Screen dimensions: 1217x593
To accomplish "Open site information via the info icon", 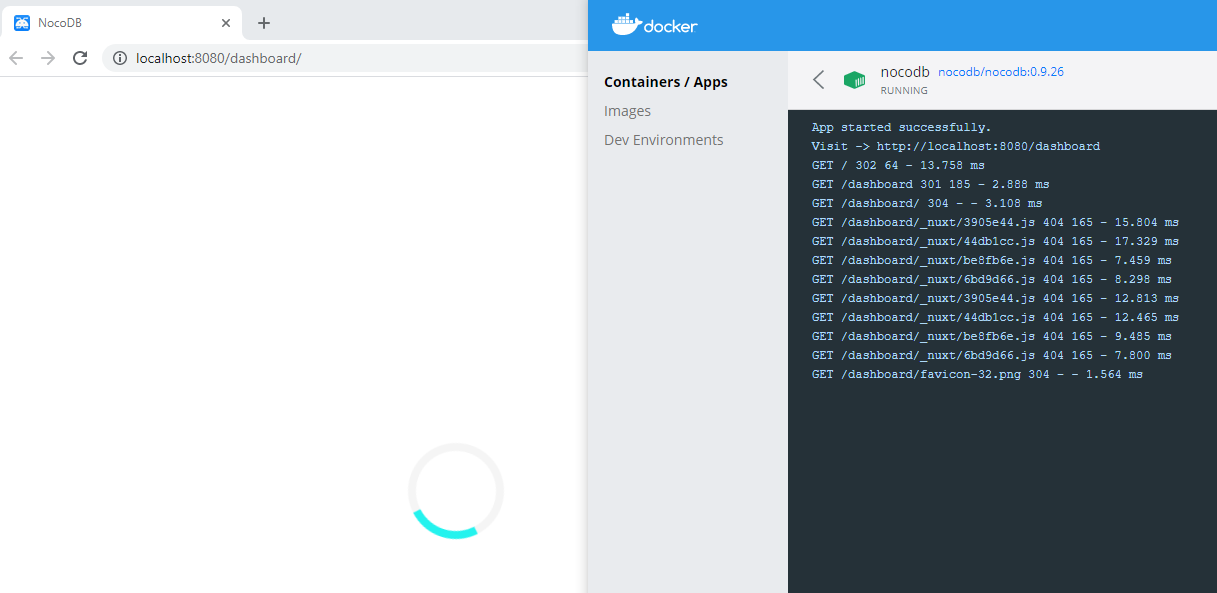I will 119,58.
